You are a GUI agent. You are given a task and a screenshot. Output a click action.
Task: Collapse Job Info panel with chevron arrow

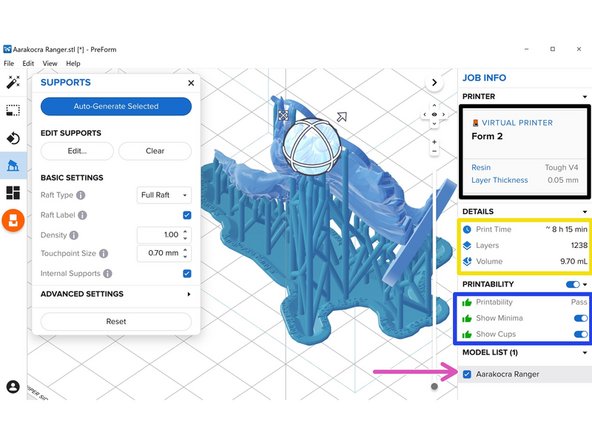(434, 82)
